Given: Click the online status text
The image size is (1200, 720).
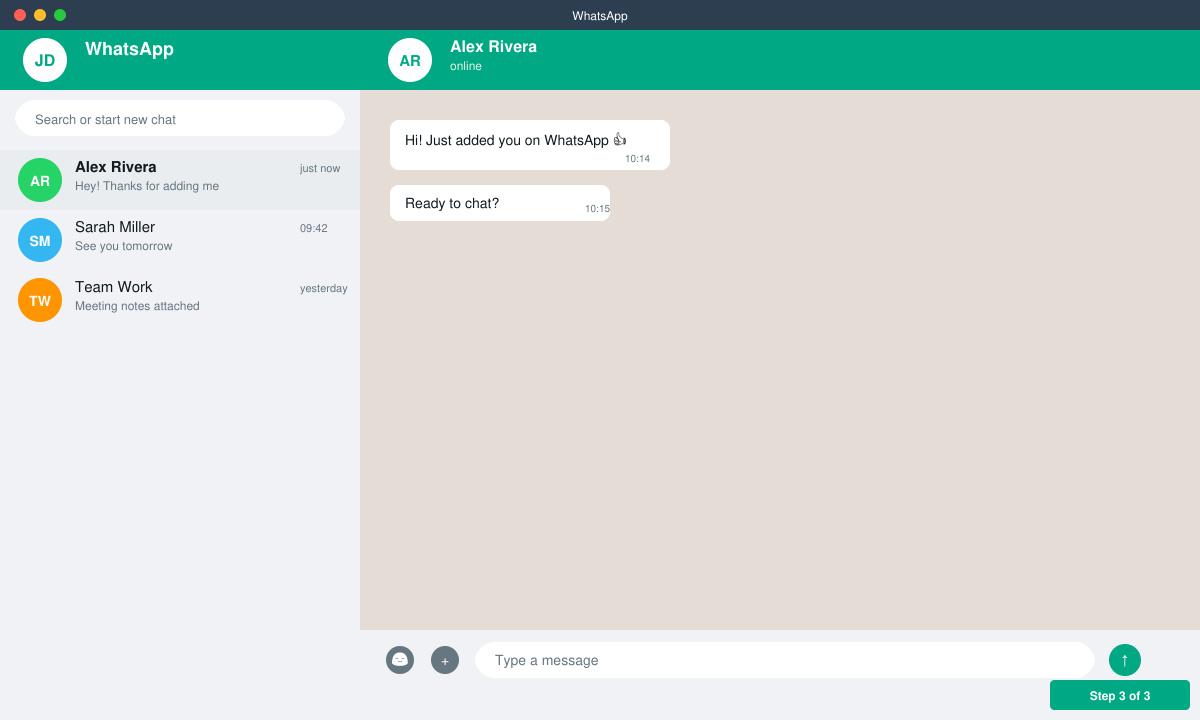Looking at the screenshot, I should click(466, 66).
